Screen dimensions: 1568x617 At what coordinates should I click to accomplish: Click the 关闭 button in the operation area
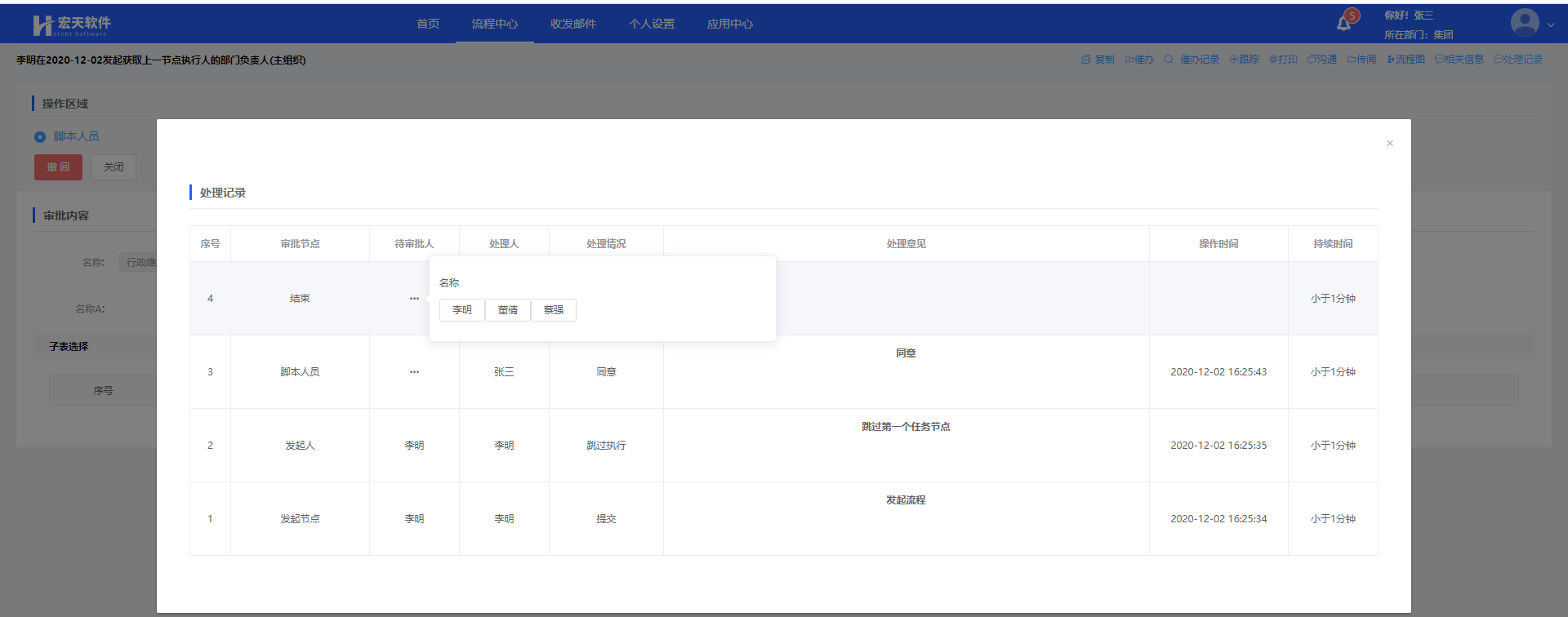click(x=114, y=167)
